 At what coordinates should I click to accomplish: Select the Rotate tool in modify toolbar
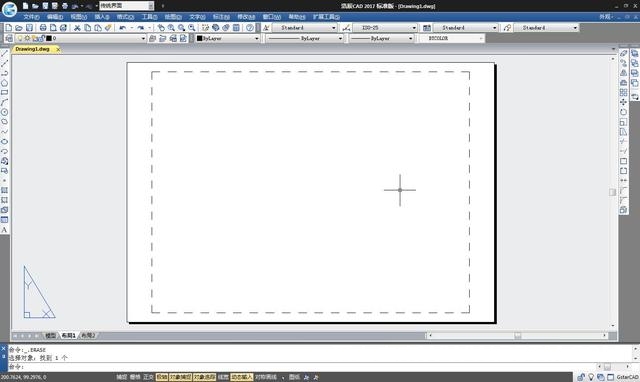point(623,112)
